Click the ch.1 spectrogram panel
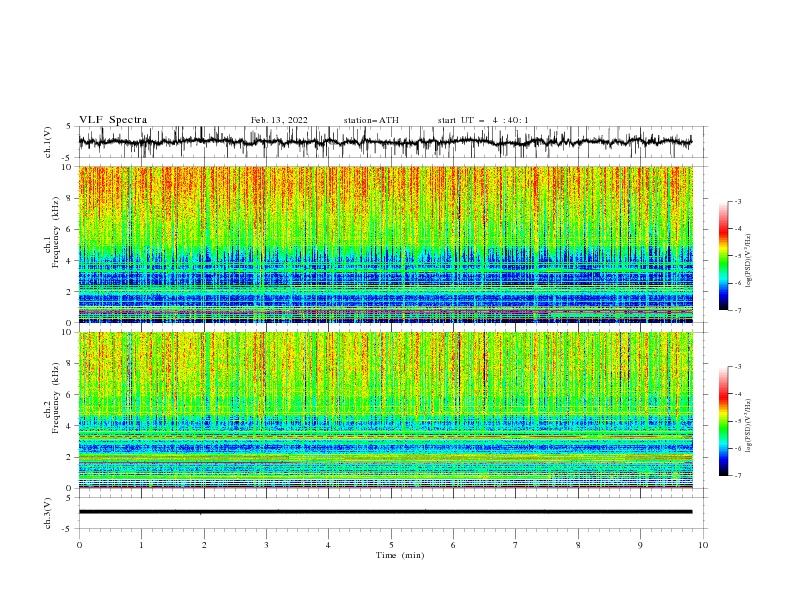This screenshot has height=612, width=792. pyautogui.click(x=385, y=244)
